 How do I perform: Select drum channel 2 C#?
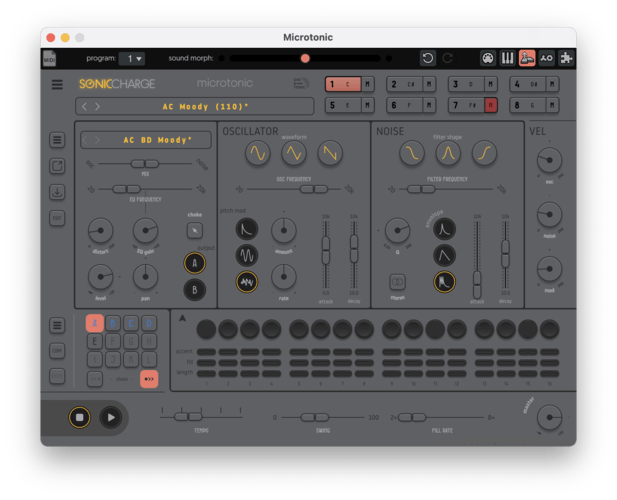coord(405,84)
